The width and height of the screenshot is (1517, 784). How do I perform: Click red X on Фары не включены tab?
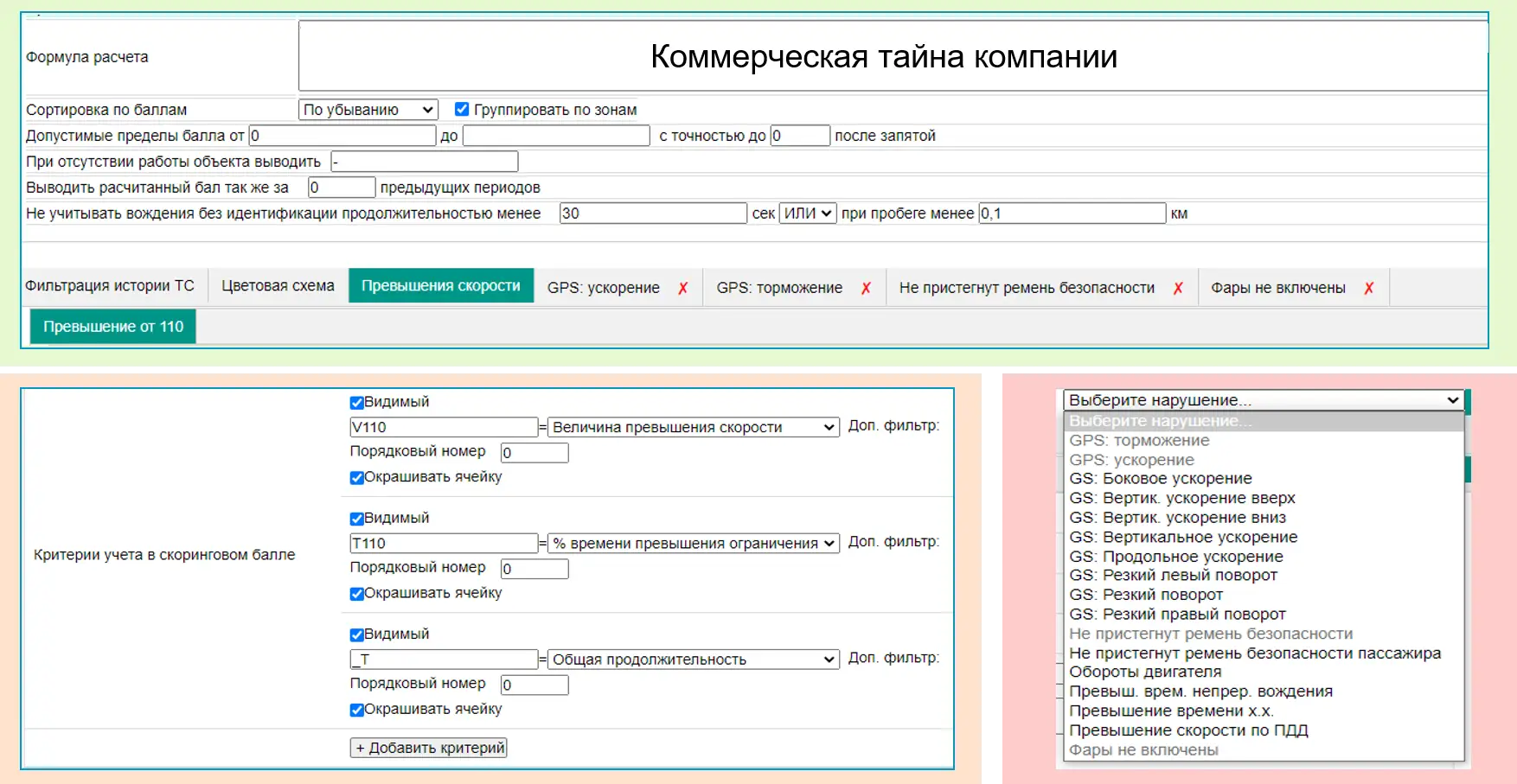click(1369, 289)
